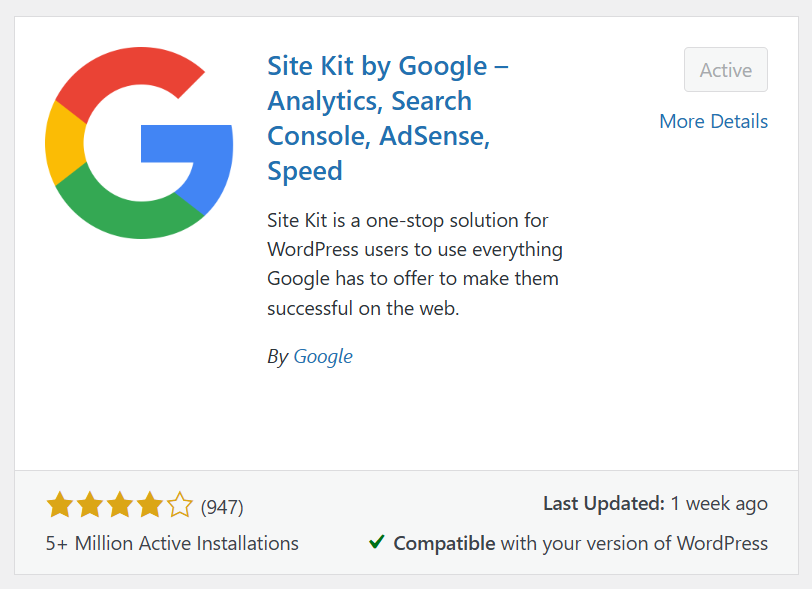Viewport: 812px width, 589px height.
Task: Click the third gold rating star
Action: (x=120, y=505)
